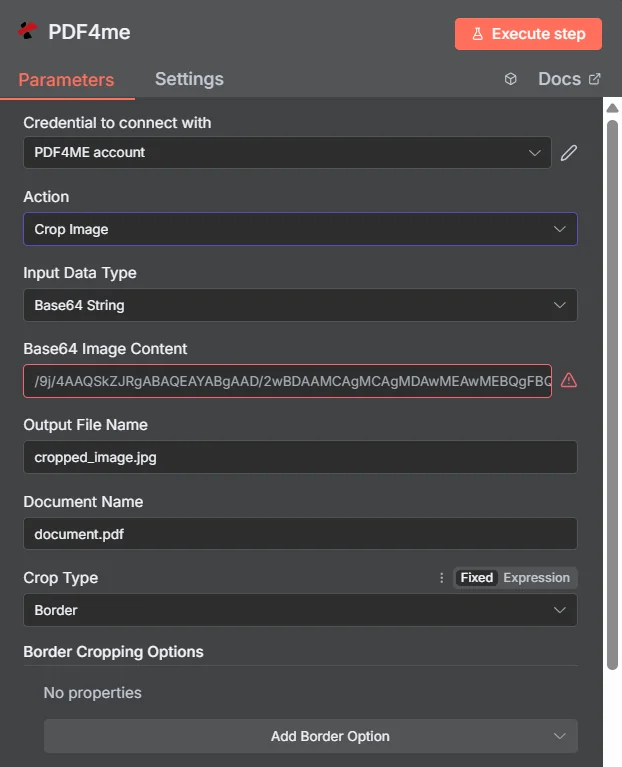Viewport: 622px width, 767px height.
Task: Click the external link icon beside Docs
Action: pyautogui.click(x=594, y=79)
